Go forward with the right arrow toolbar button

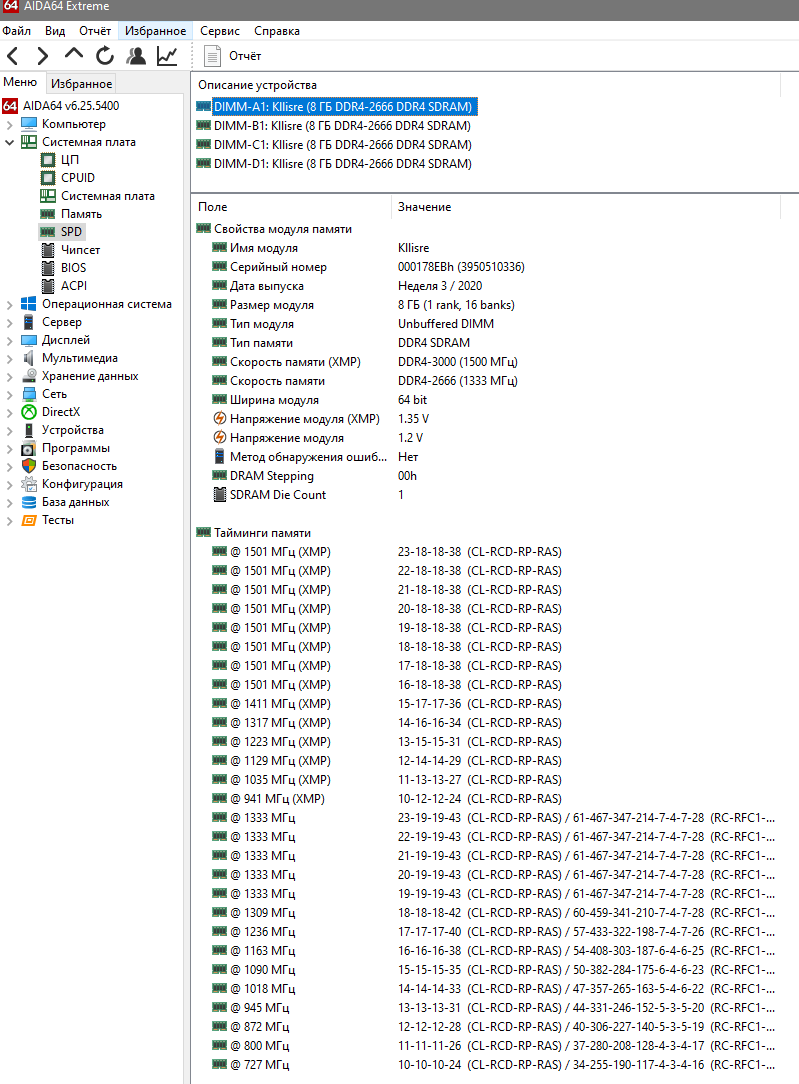(x=43, y=56)
